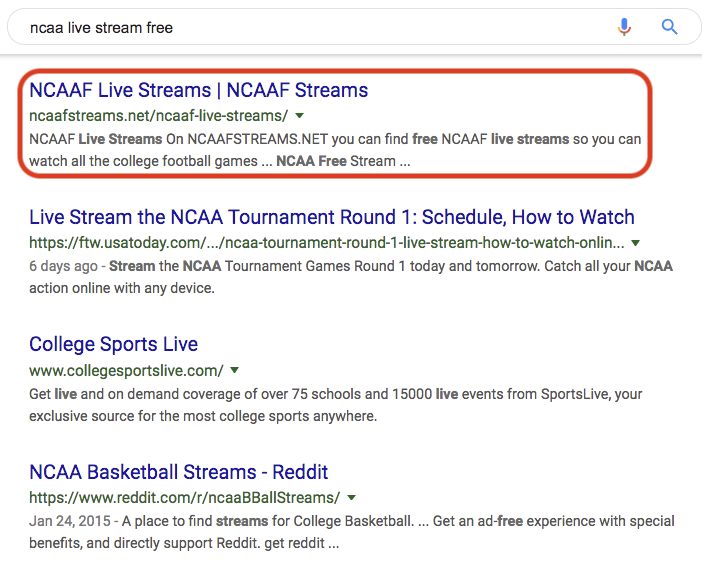The width and height of the screenshot is (702, 566).
Task: Open the NCAAF Live Streams result title
Action: click(x=198, y=90)
